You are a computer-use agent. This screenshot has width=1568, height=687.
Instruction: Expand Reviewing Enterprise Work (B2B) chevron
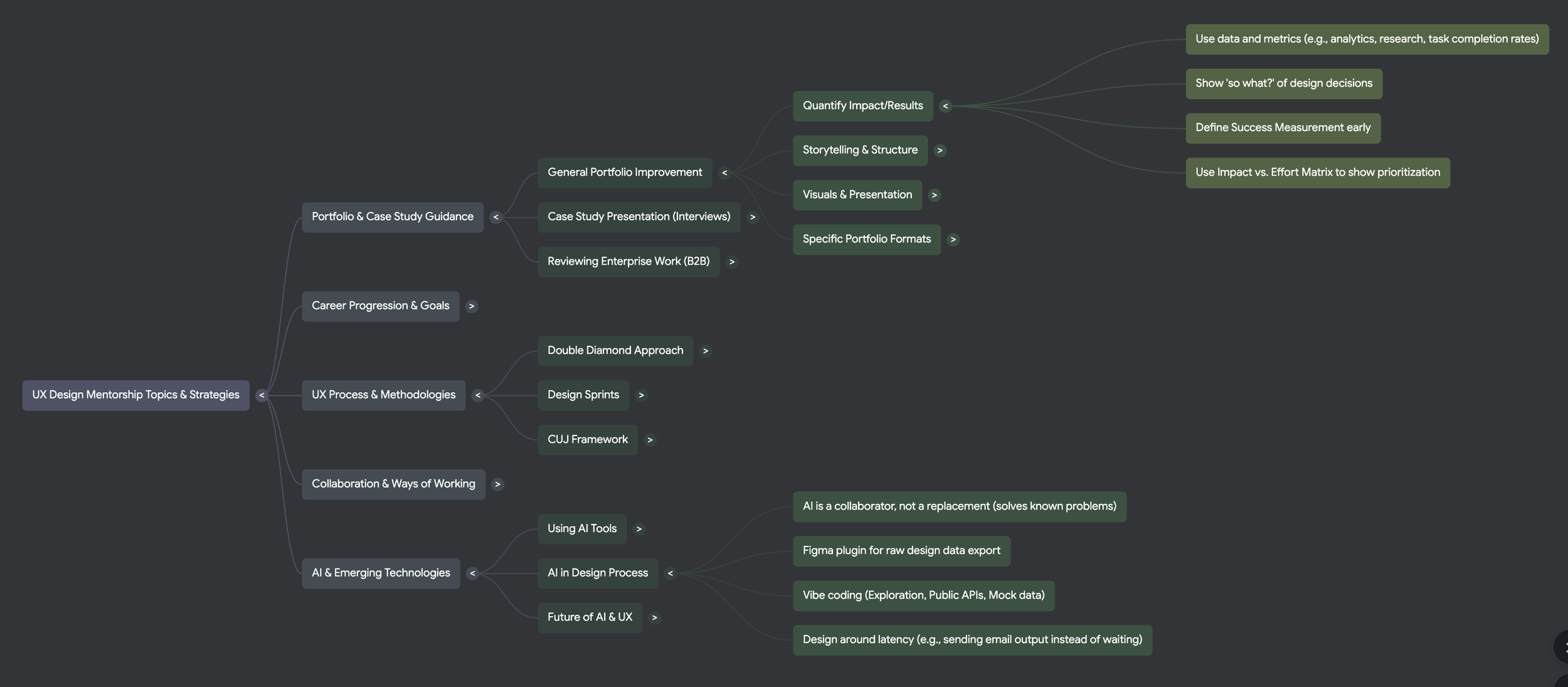click(731, 262)
